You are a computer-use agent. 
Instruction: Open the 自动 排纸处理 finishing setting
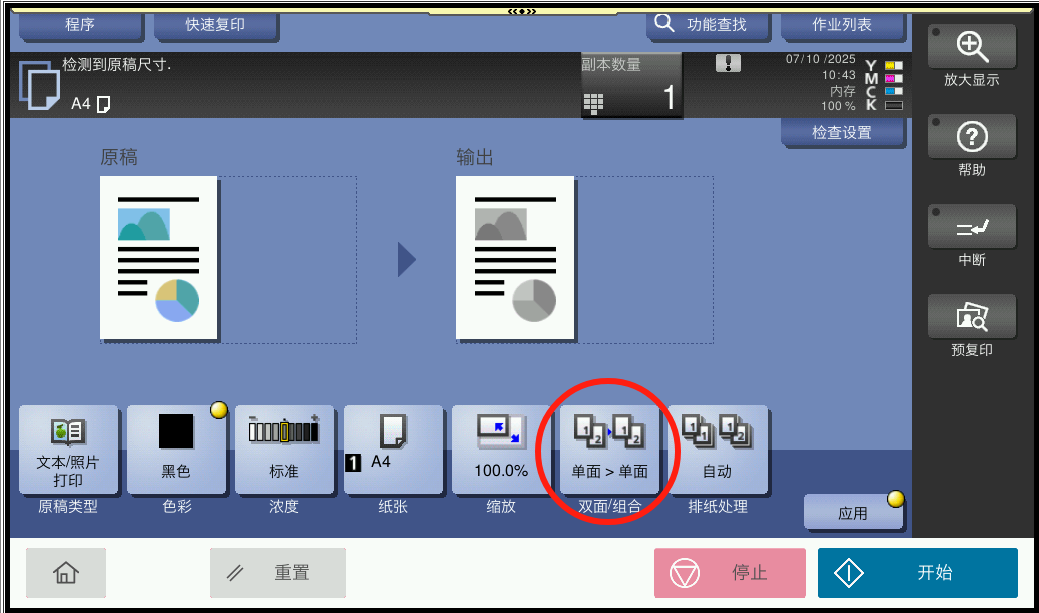pyautogui.click(x=718, y=450)
